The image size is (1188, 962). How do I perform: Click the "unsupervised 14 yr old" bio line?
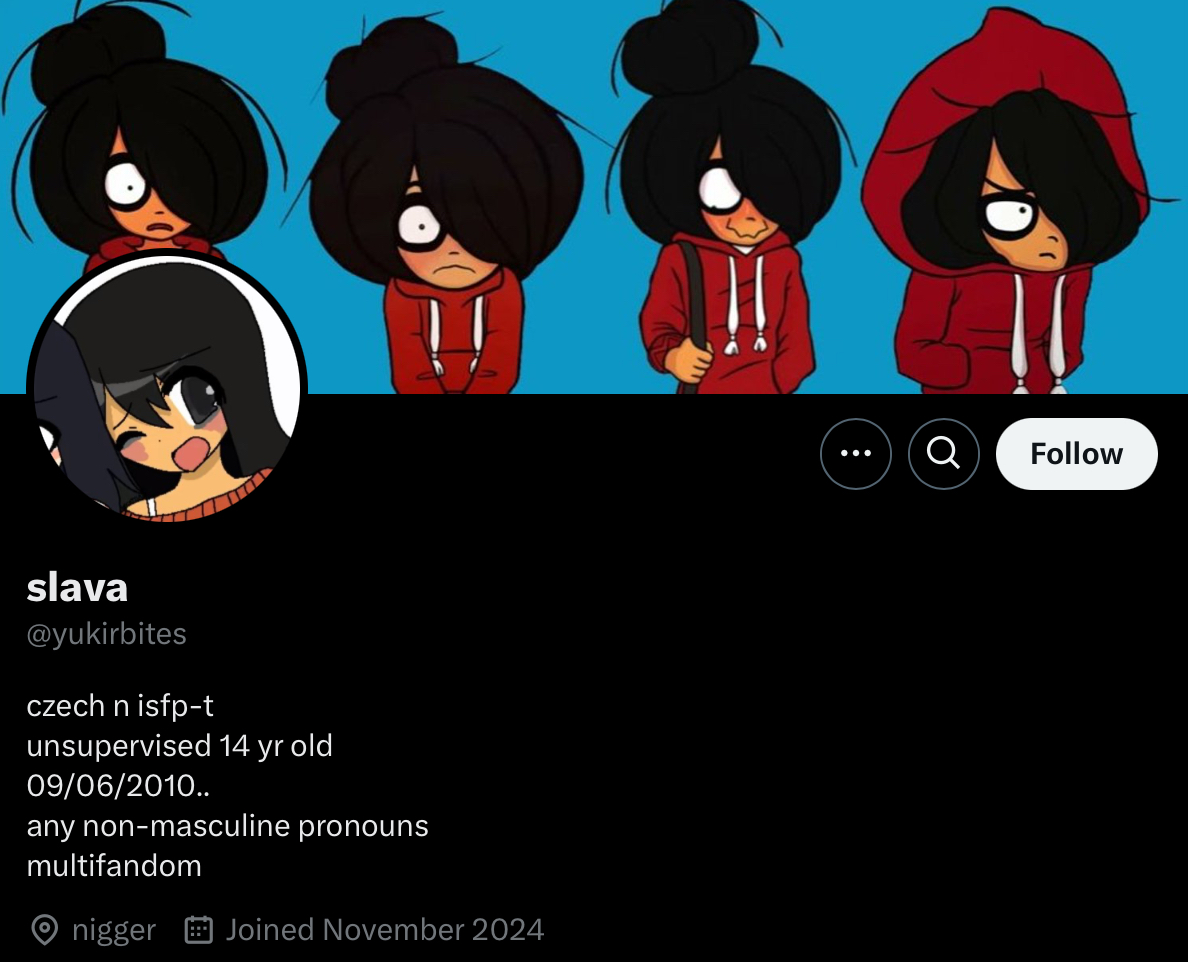click(x=180, y=746)
